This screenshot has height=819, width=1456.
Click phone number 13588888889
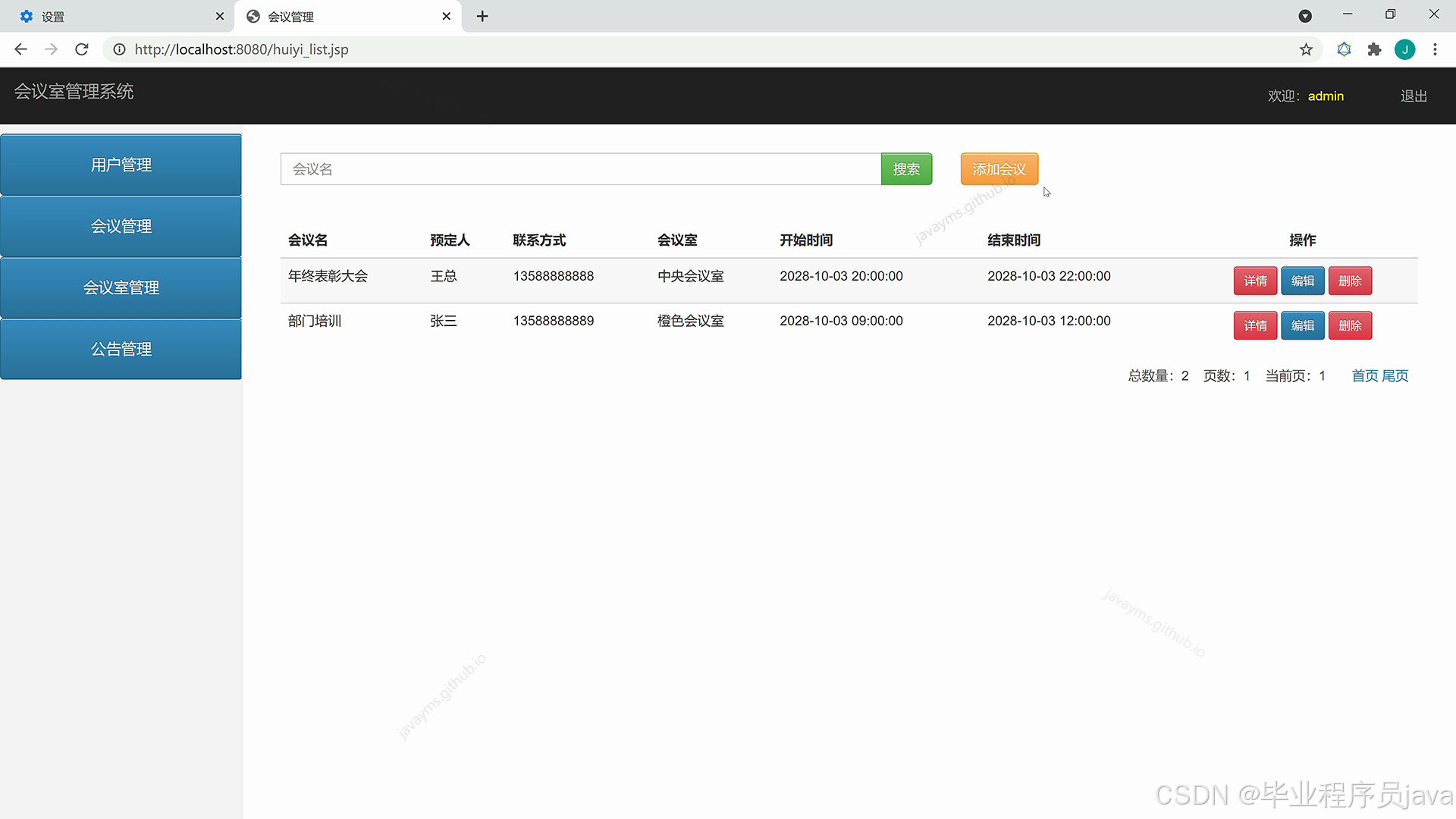click(x=554, y=321)
